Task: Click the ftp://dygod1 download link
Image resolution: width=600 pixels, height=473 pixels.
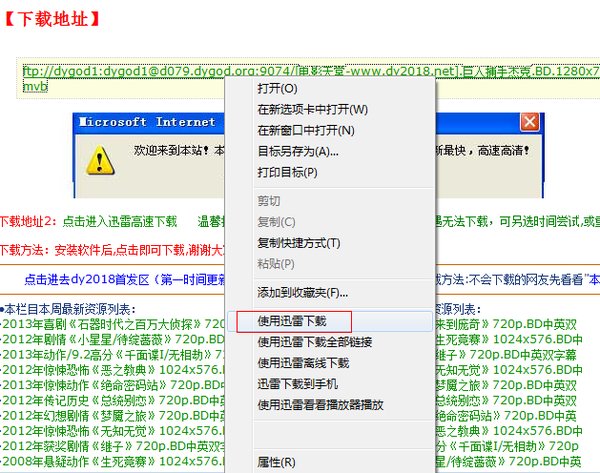Action: [x=311, y=72]
